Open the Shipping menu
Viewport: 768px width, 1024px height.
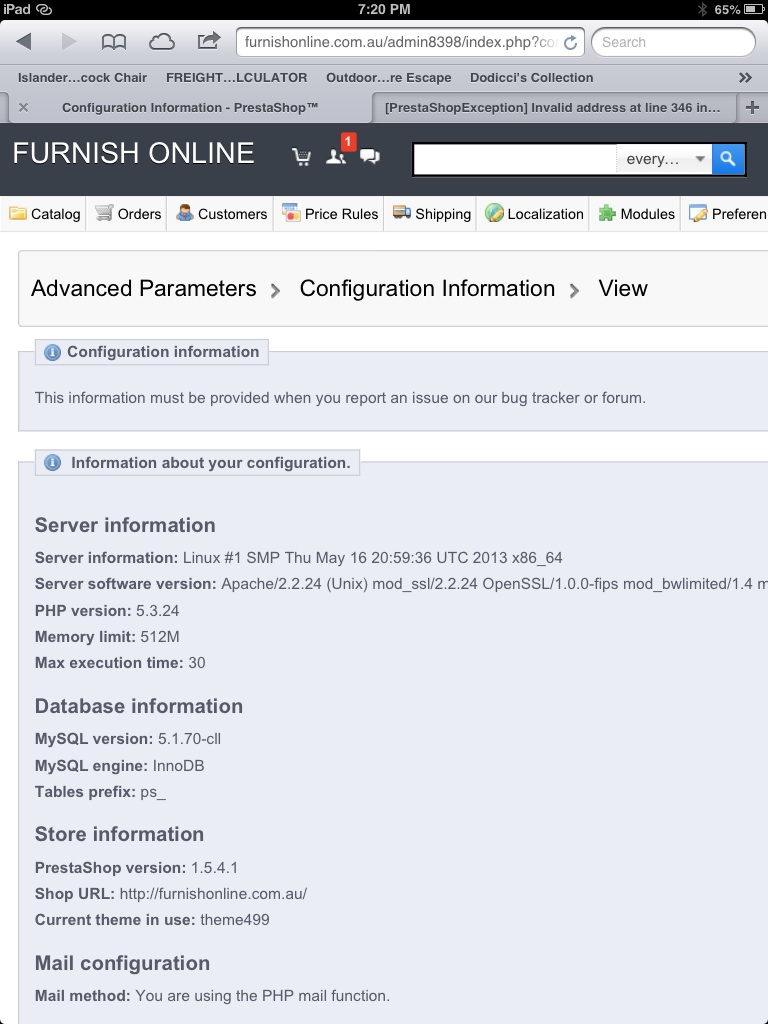432,214
